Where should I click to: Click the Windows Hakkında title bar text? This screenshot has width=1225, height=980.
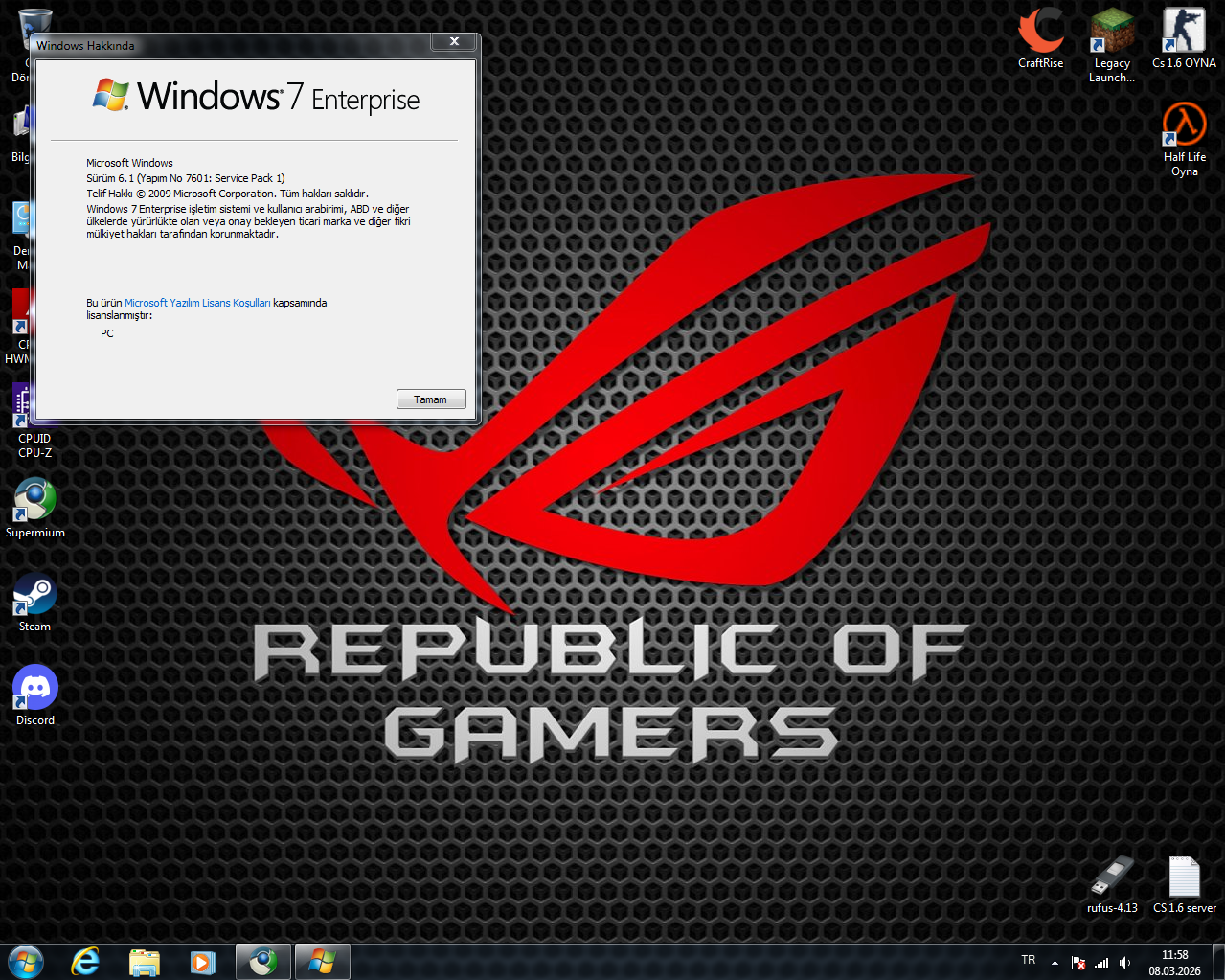85,45
